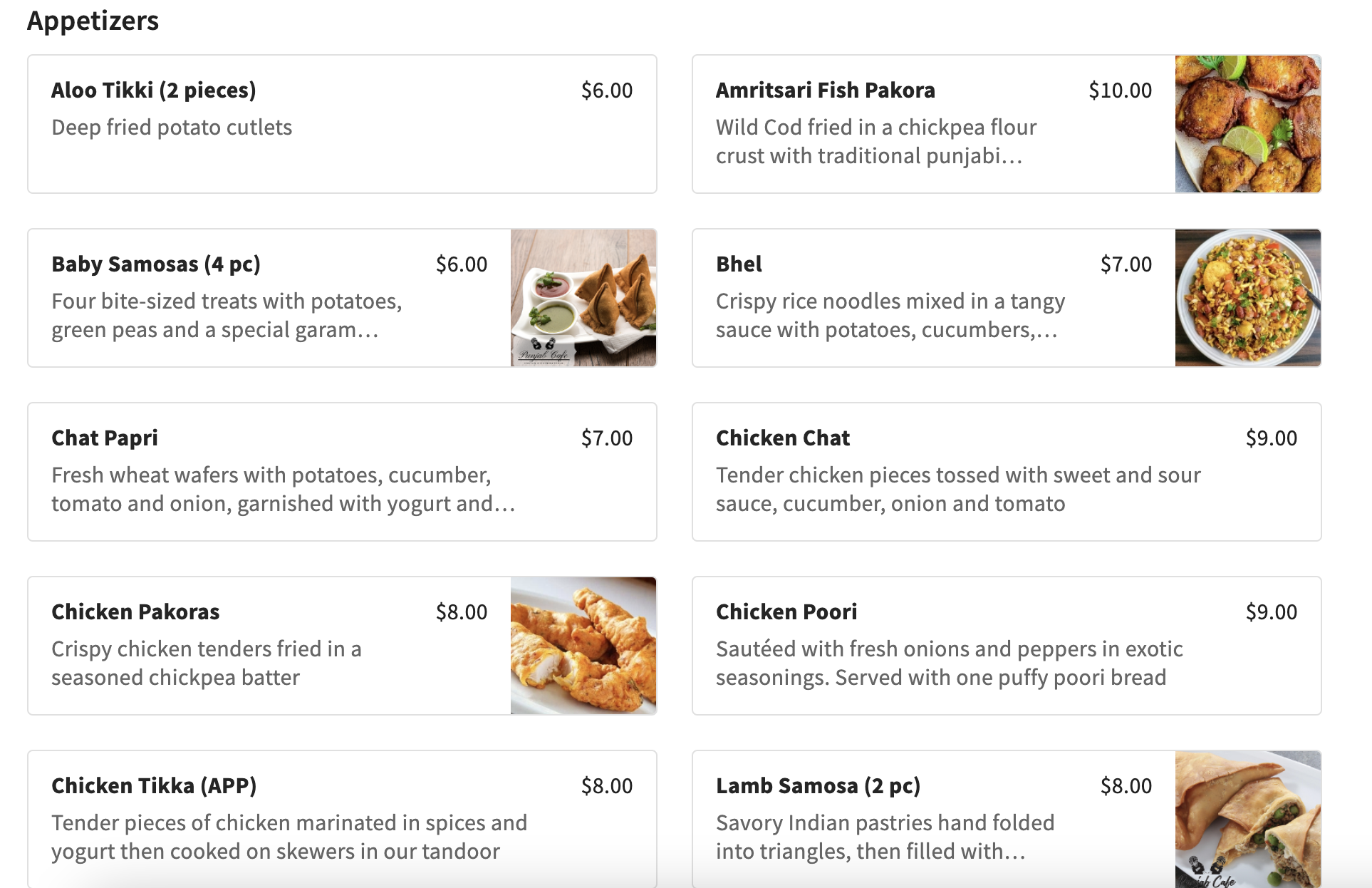Image resolution: width=1372 pixels, height=888 pixels.
Task: View the Baby Samosas photo
Action: point(583,298)
